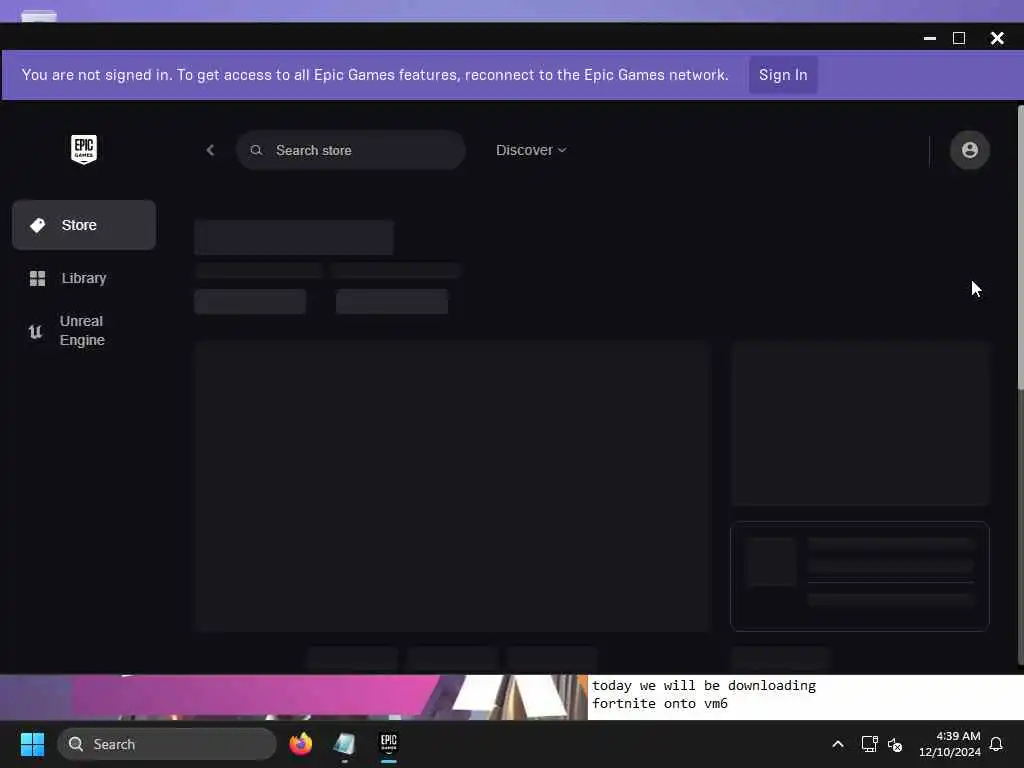
Task: Click the network status tray icon
Action: [869, 744]
